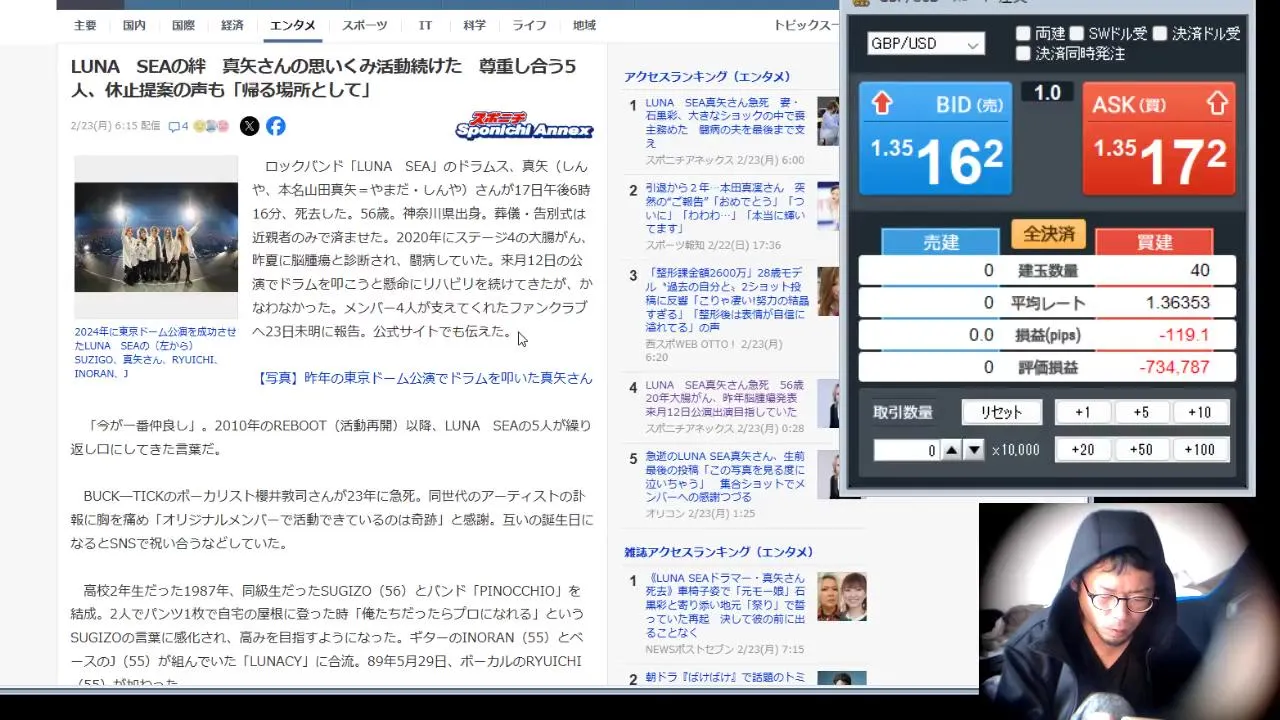This screenshot has width=1280, height=720.
Task: Switch to the 国際 tab
Action: [183, 25]
